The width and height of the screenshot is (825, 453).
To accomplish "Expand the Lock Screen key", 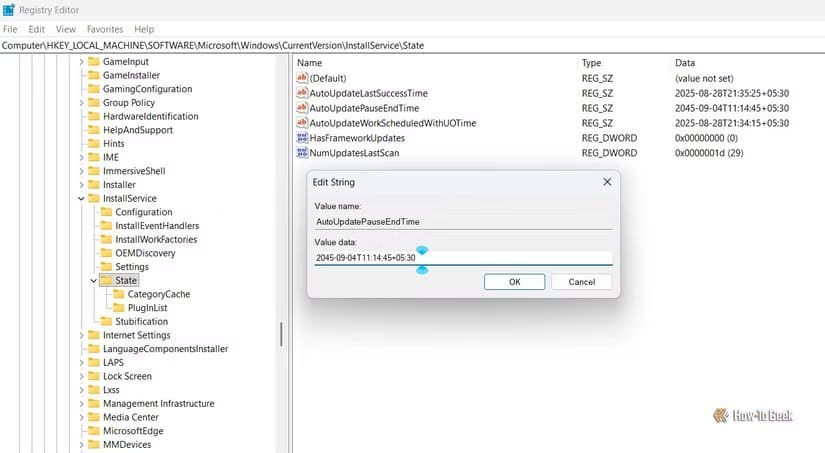I will pyautogui.click(x=82, y=376).
